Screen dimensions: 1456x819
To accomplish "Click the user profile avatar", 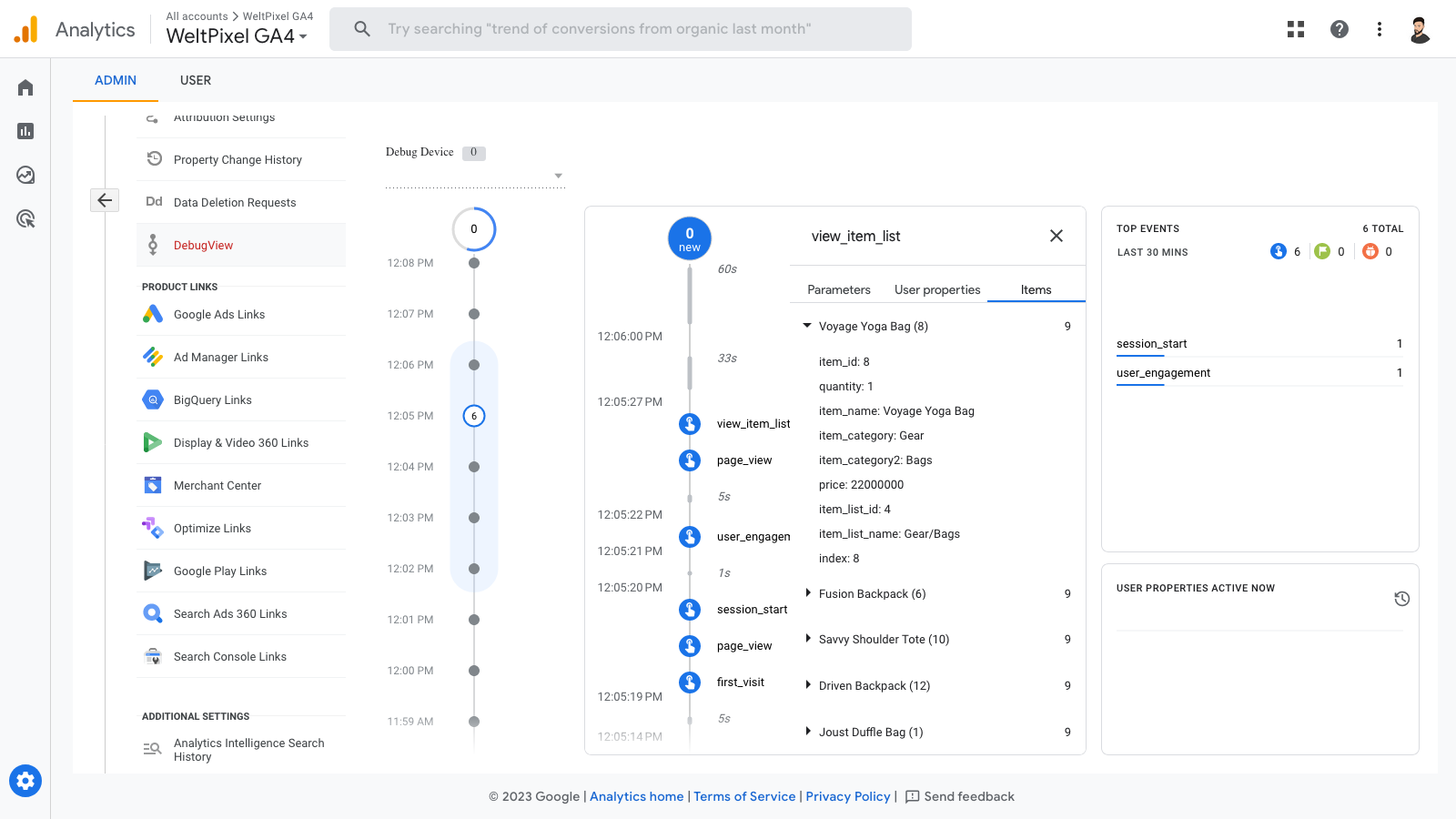I will tap(1420, 29).
